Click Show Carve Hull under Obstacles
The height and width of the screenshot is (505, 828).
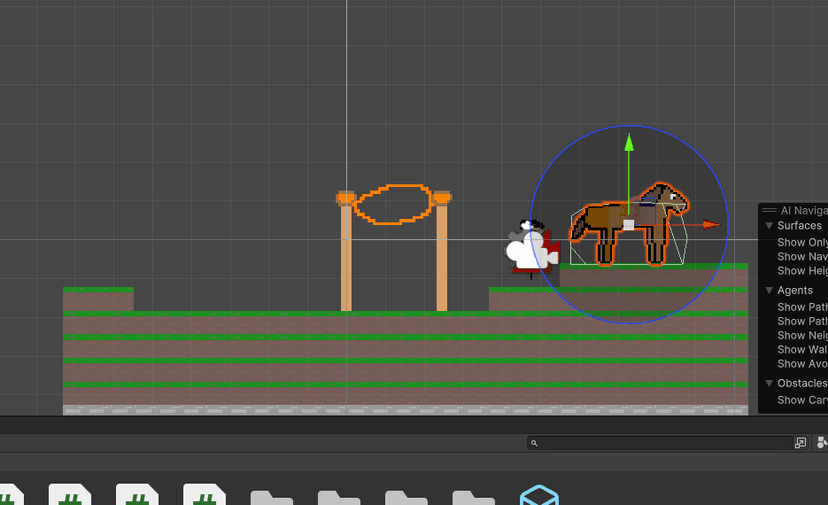coord(802,400)
